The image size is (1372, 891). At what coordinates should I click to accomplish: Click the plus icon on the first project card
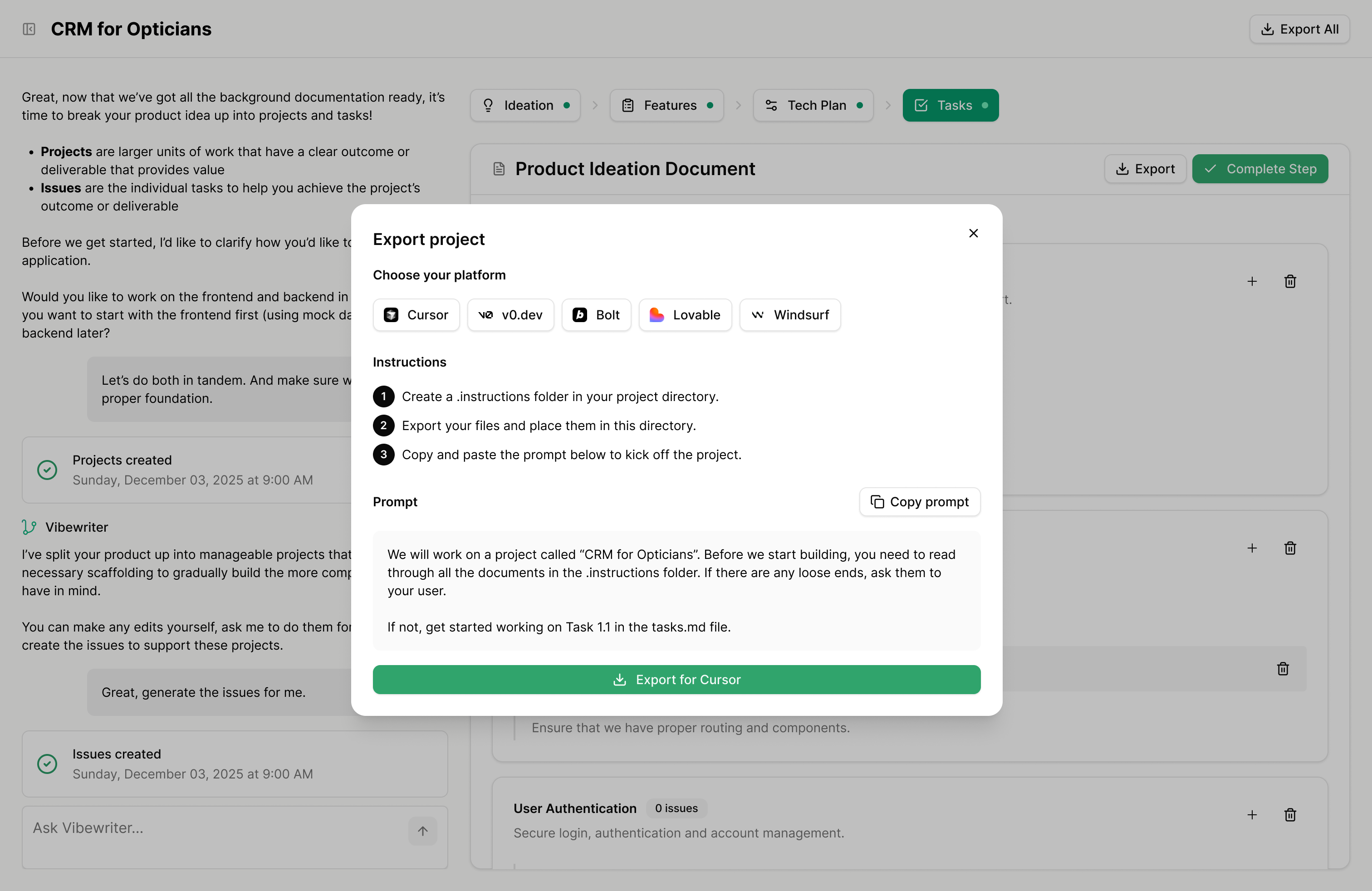1252,282
